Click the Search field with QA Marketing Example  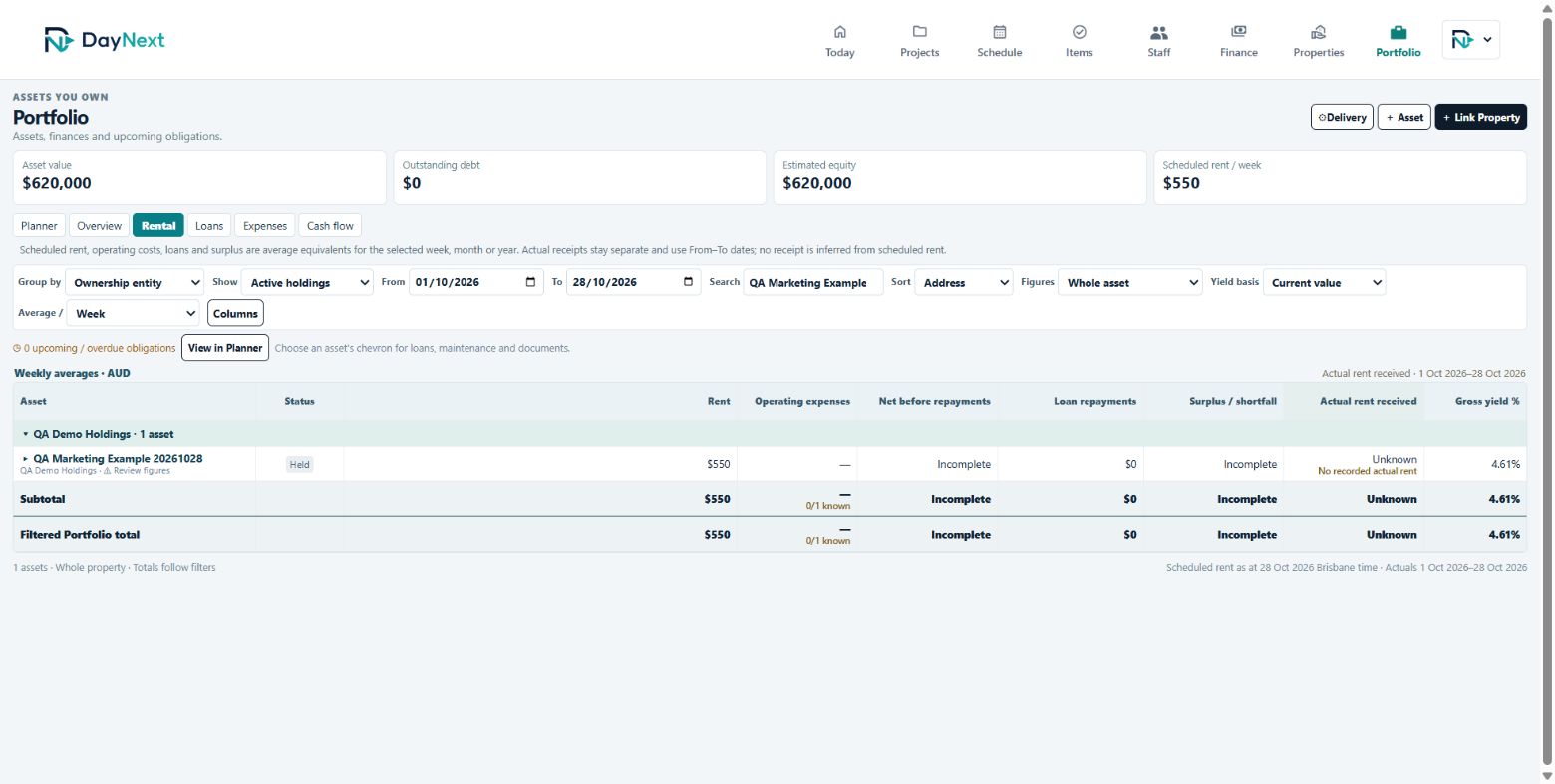click(812, 283)
